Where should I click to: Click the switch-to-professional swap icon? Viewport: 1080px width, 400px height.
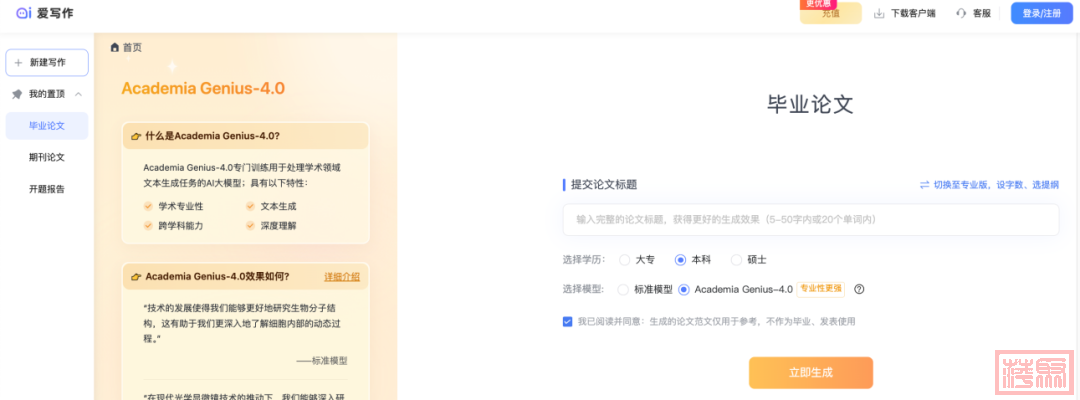point(924,185)
